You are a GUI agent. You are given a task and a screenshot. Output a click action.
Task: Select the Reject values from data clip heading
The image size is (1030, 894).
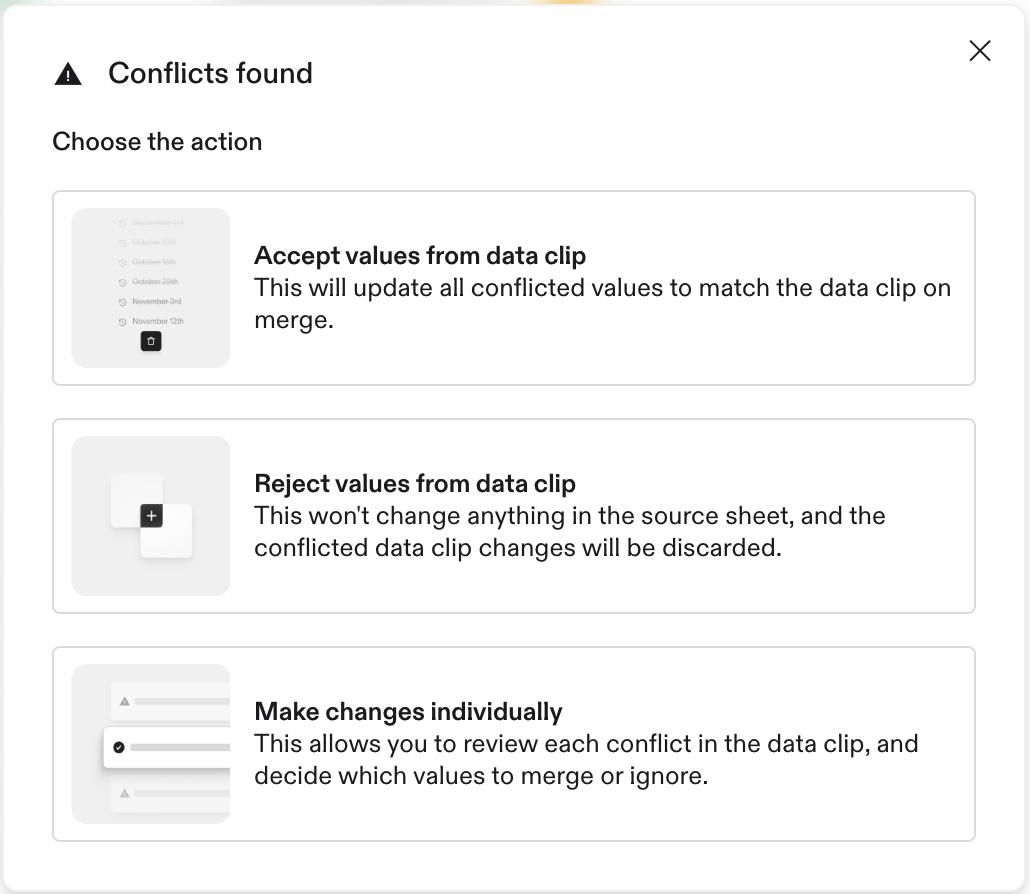(415, 484)
